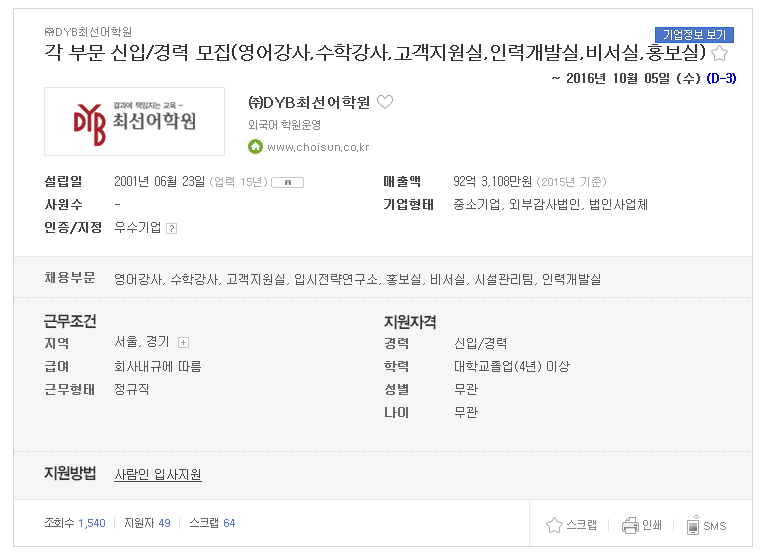The image size is (760, 559).
Task: Click the small ㈜DYB최선어학원 text above title
Action: 88,32
